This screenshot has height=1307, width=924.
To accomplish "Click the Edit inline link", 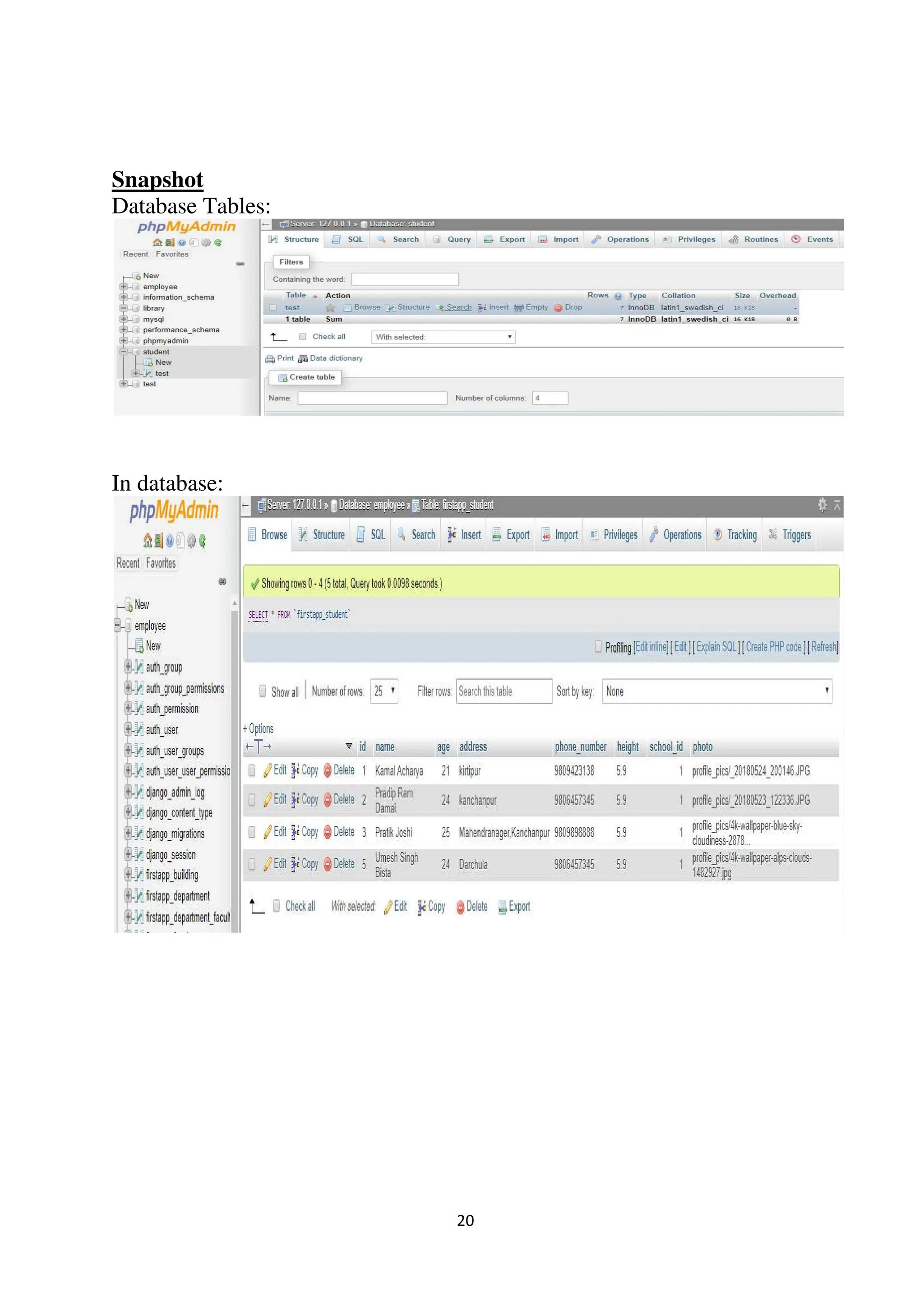I will [x=651, y=647].
